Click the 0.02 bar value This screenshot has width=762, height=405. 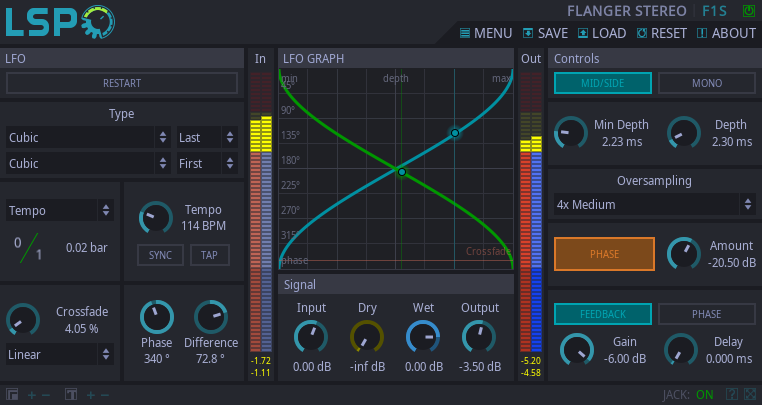pos(87,247)
